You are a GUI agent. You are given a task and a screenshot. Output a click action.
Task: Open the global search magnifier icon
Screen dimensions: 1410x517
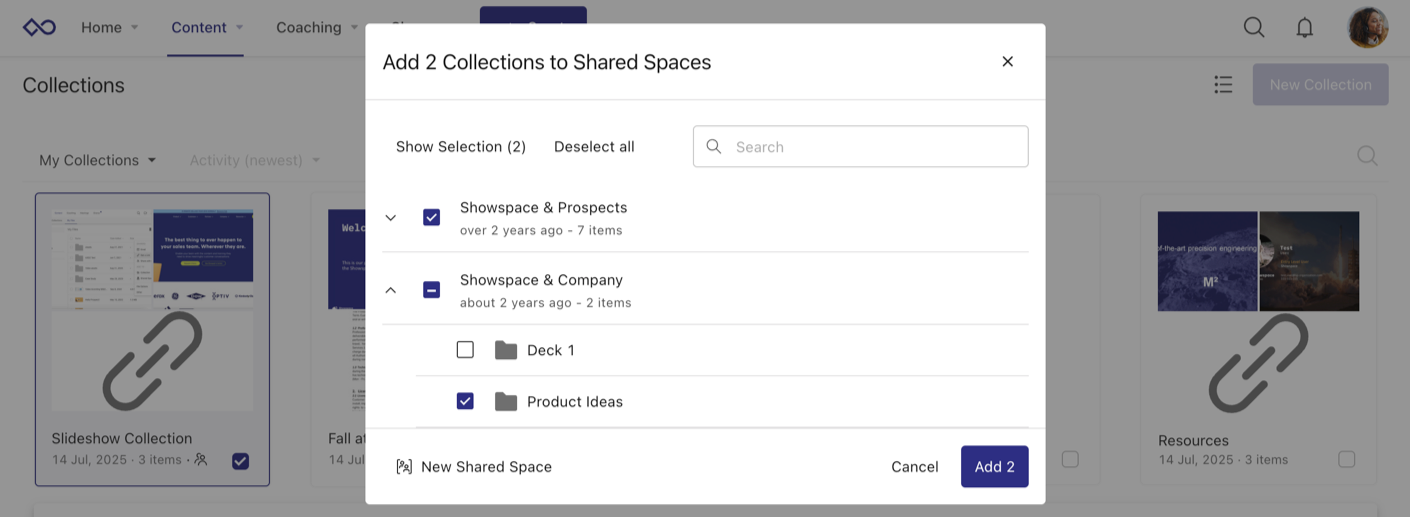click(1254, 27)
